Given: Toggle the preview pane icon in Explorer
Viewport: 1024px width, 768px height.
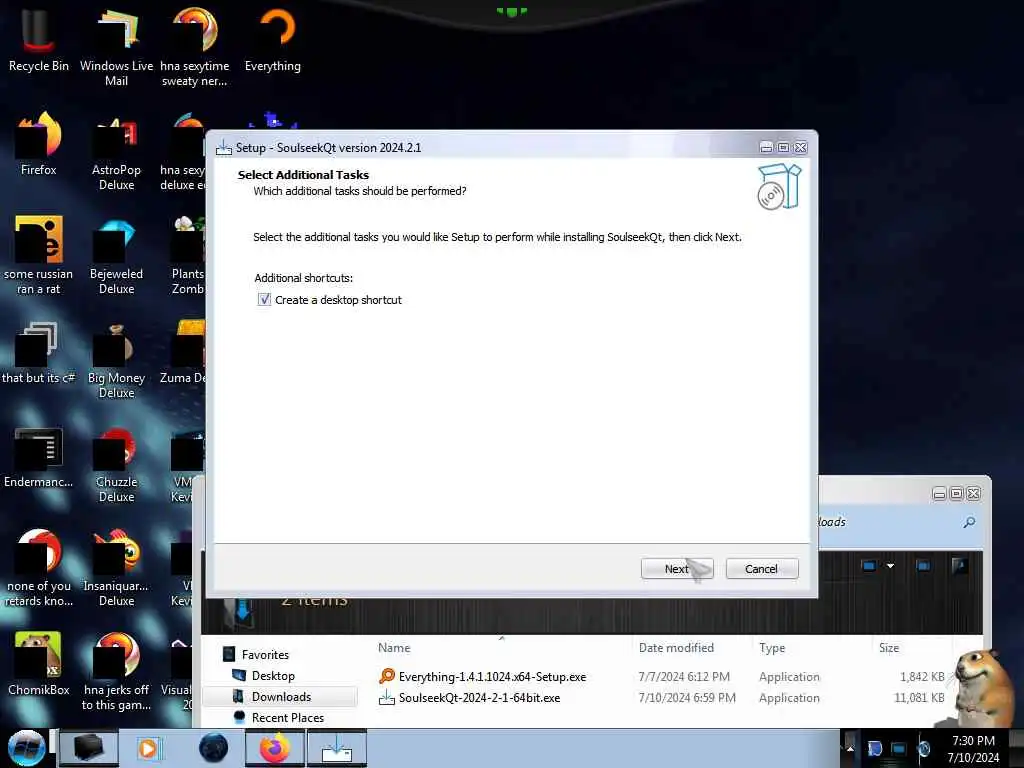Looking at the screenshot, I should click(x=923, y=566).
